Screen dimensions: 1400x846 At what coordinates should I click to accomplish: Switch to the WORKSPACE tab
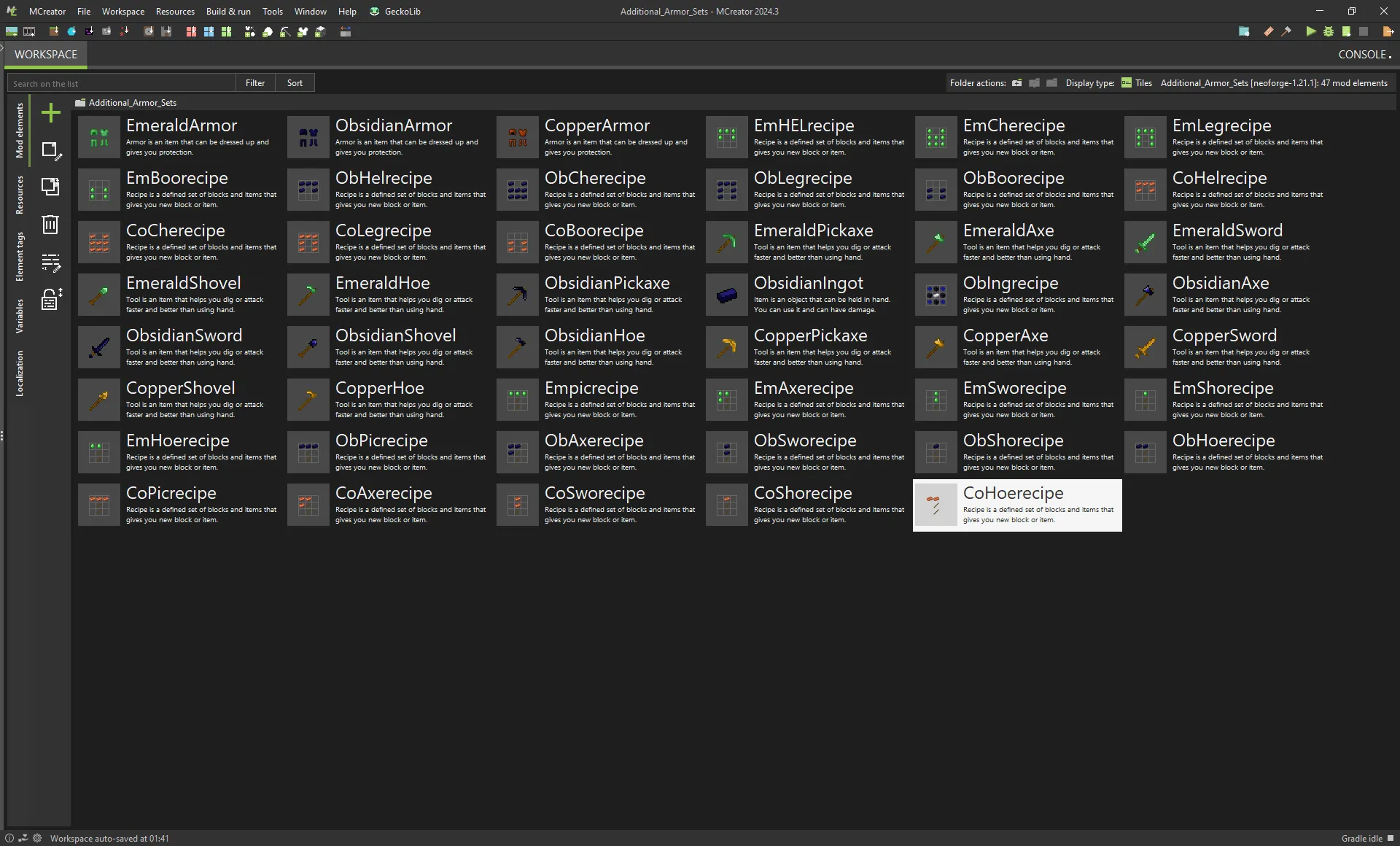(x=46, y=55)
